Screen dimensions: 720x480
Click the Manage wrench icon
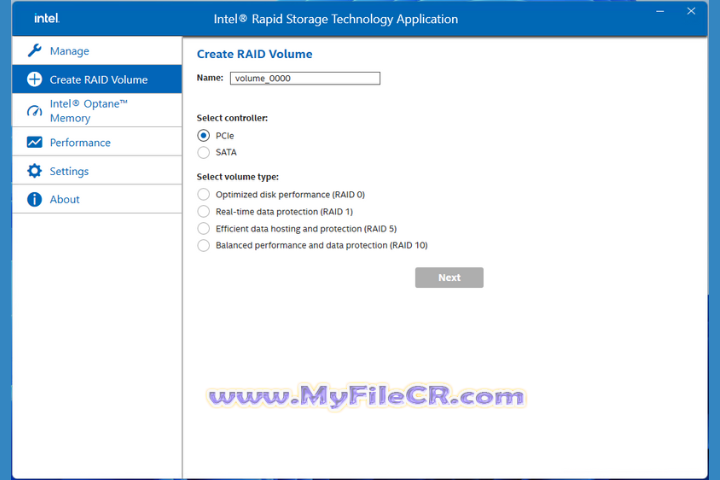34,51
